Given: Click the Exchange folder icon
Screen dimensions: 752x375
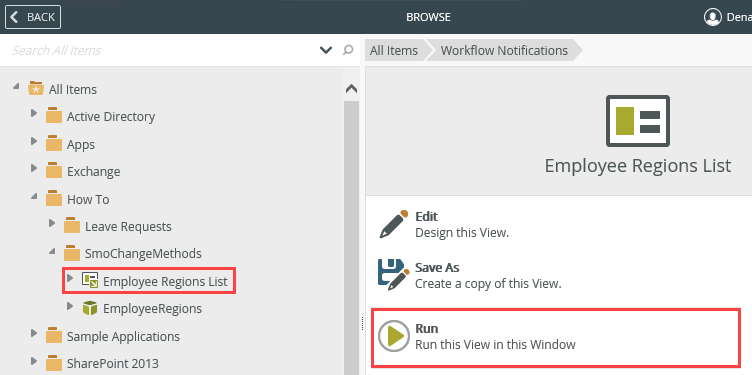Looking at the screenshot, I should [54, 171].
